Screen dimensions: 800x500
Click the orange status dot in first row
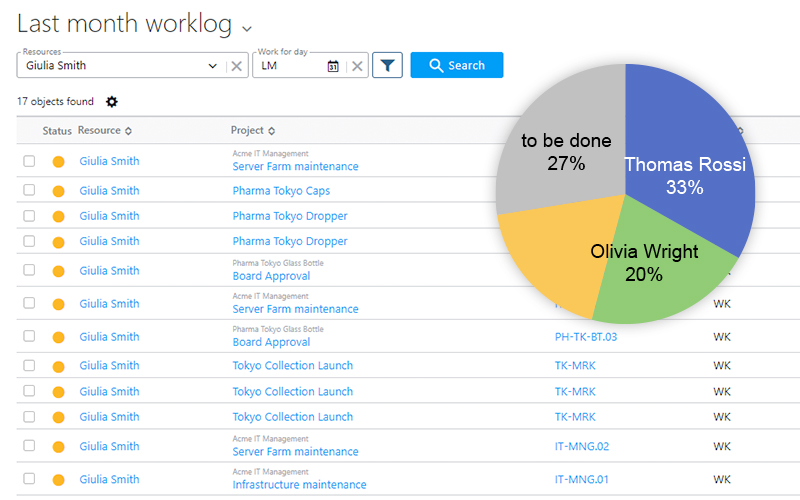click(x=58, y=161)
